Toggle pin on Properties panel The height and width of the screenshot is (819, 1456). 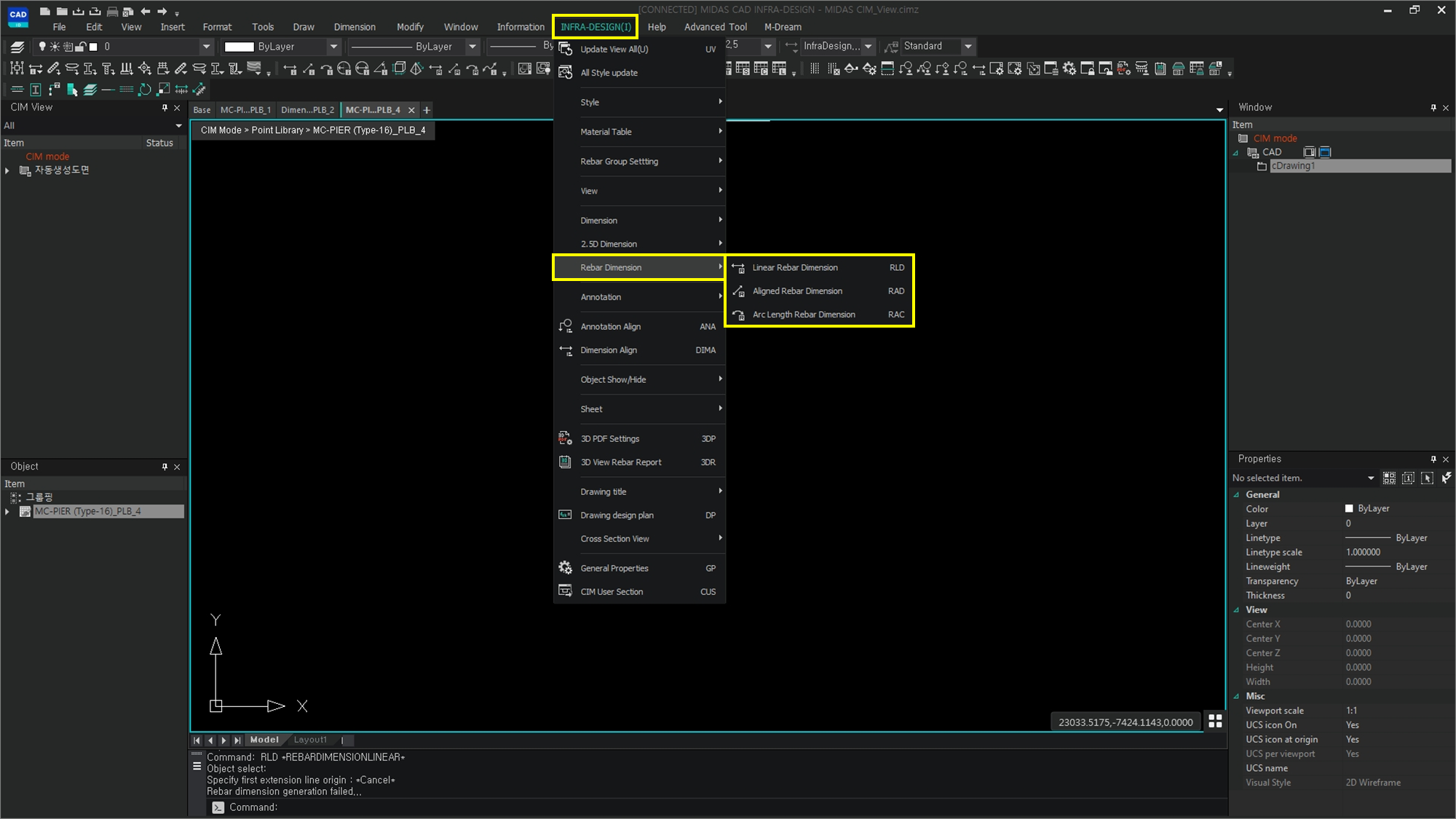pos(1433,459)
